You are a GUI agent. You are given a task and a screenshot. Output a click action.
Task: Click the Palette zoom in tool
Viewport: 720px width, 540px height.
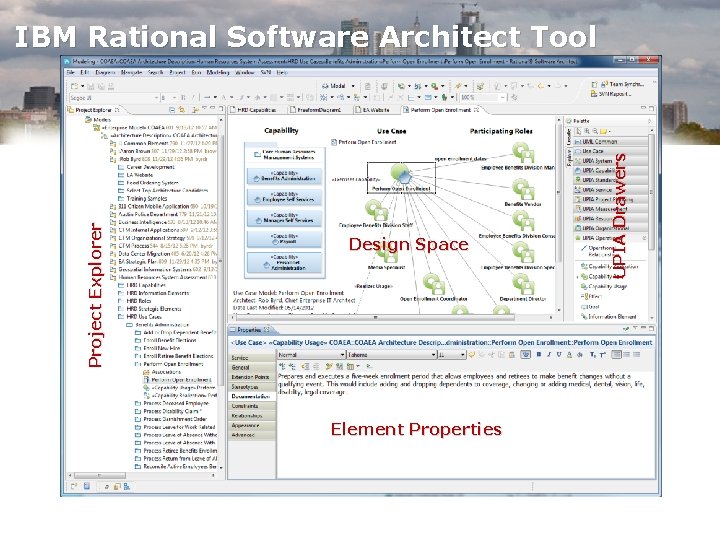(x=587, y=131)
